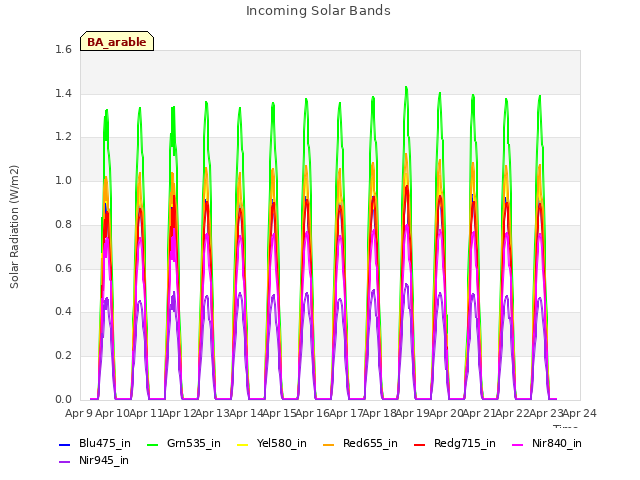Click the Solar Radiation (W/m2) axis label
This screenshot has height=480, width=640.
[x=14, y=227]
